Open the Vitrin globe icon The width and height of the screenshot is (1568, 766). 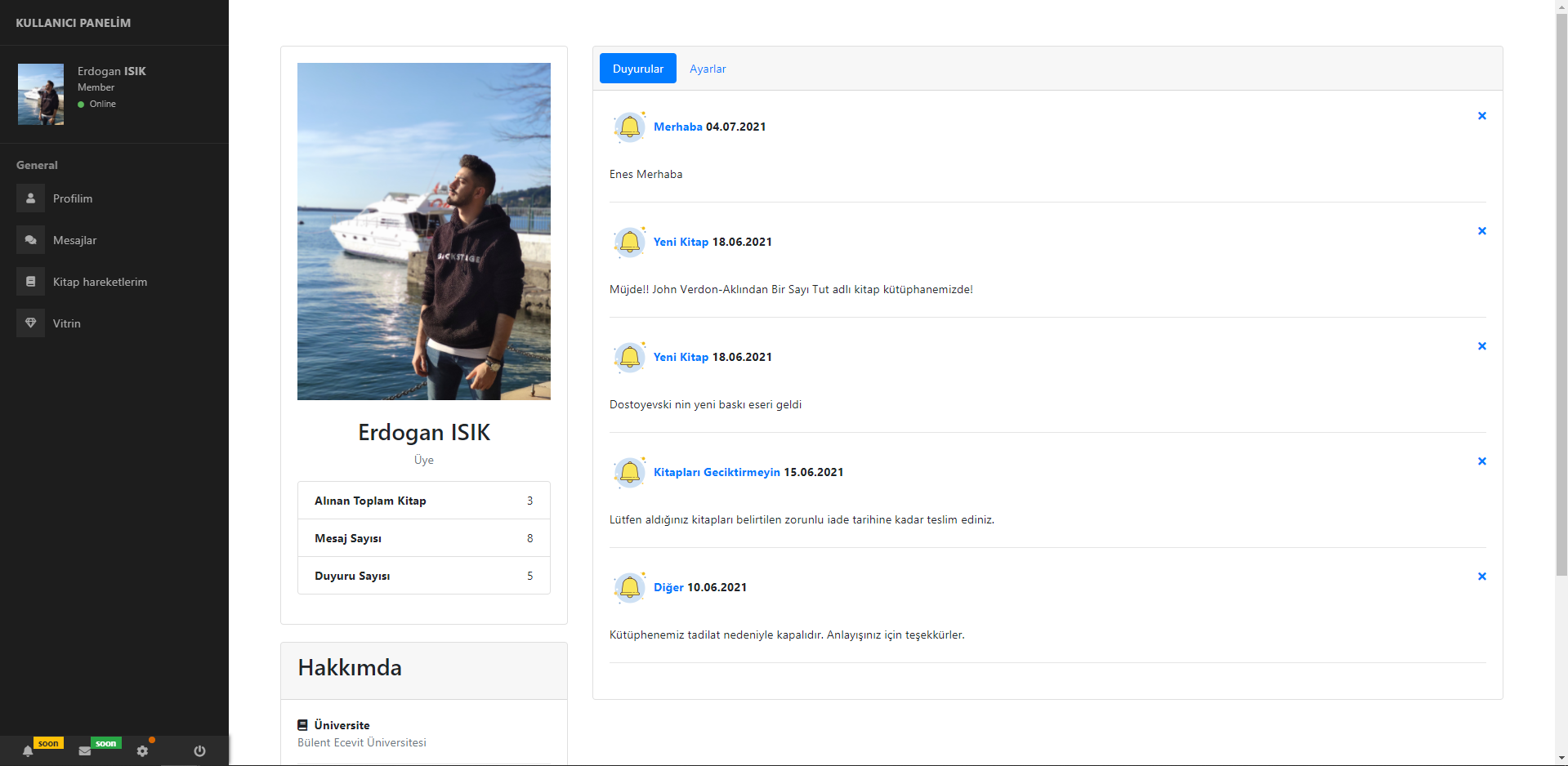coord(30,323)
